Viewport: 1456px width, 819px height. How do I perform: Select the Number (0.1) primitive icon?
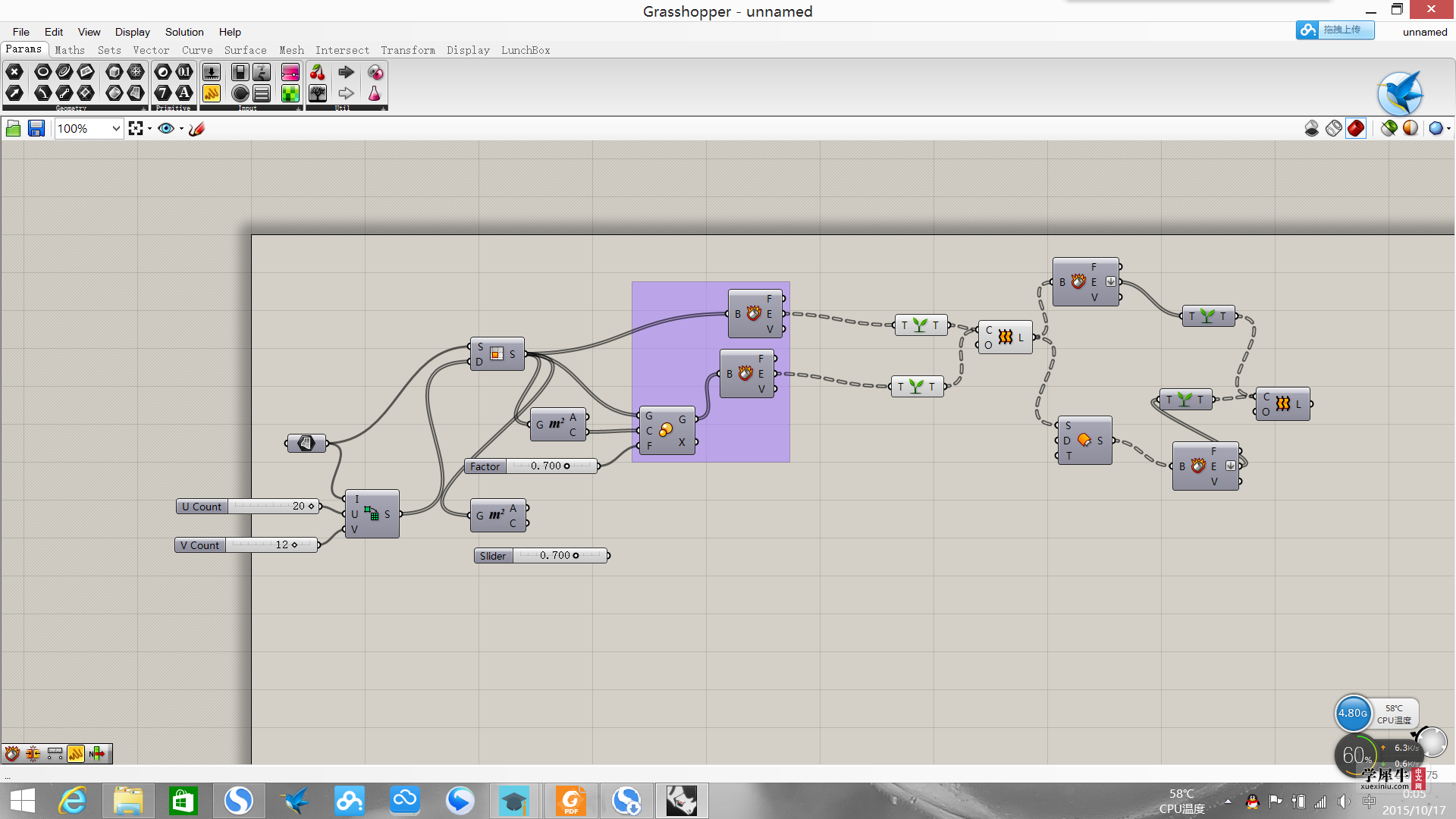(184, 72)
